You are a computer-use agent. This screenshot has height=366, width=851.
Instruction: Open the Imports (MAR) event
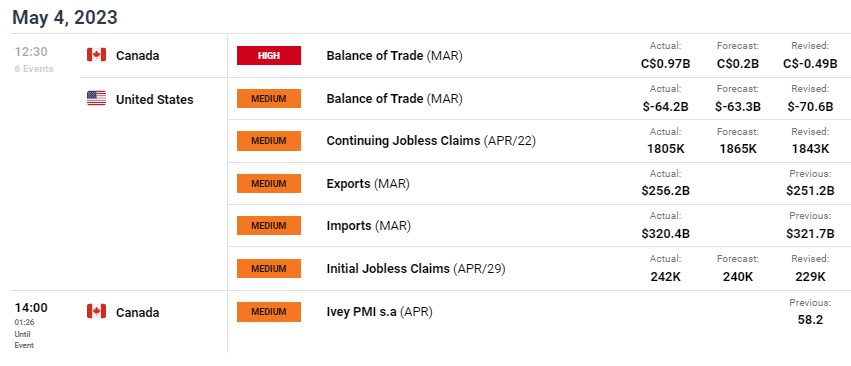(369, 225)
